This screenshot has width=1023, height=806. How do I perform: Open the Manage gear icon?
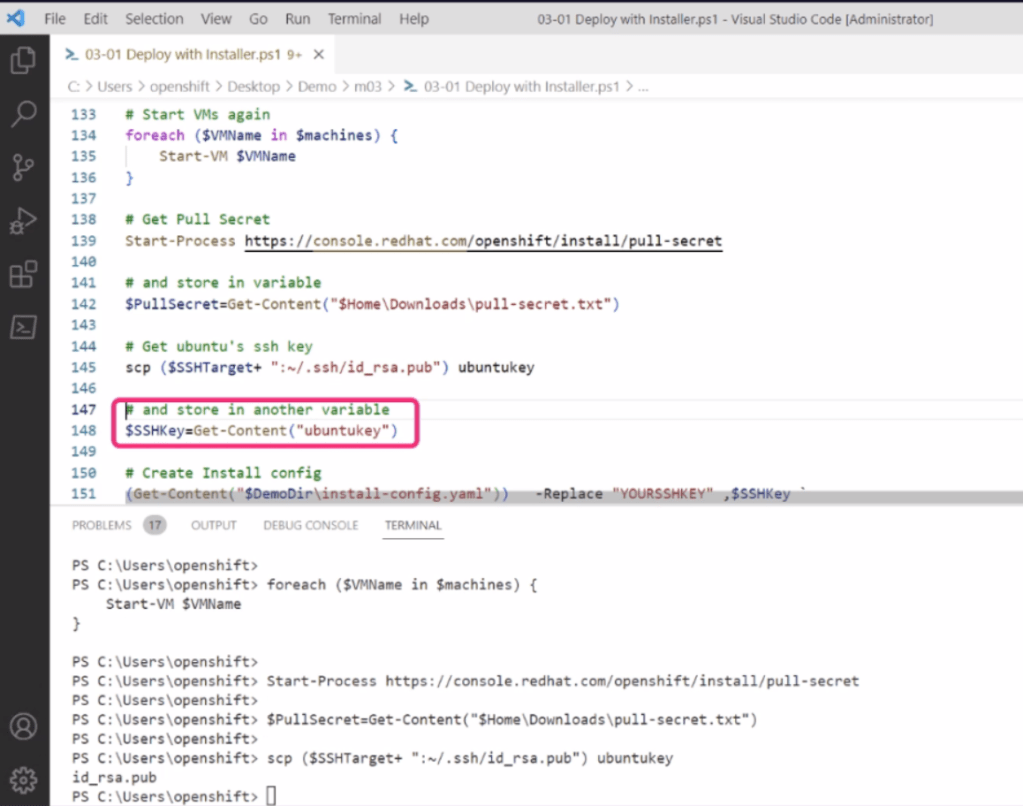click(23, 779)
